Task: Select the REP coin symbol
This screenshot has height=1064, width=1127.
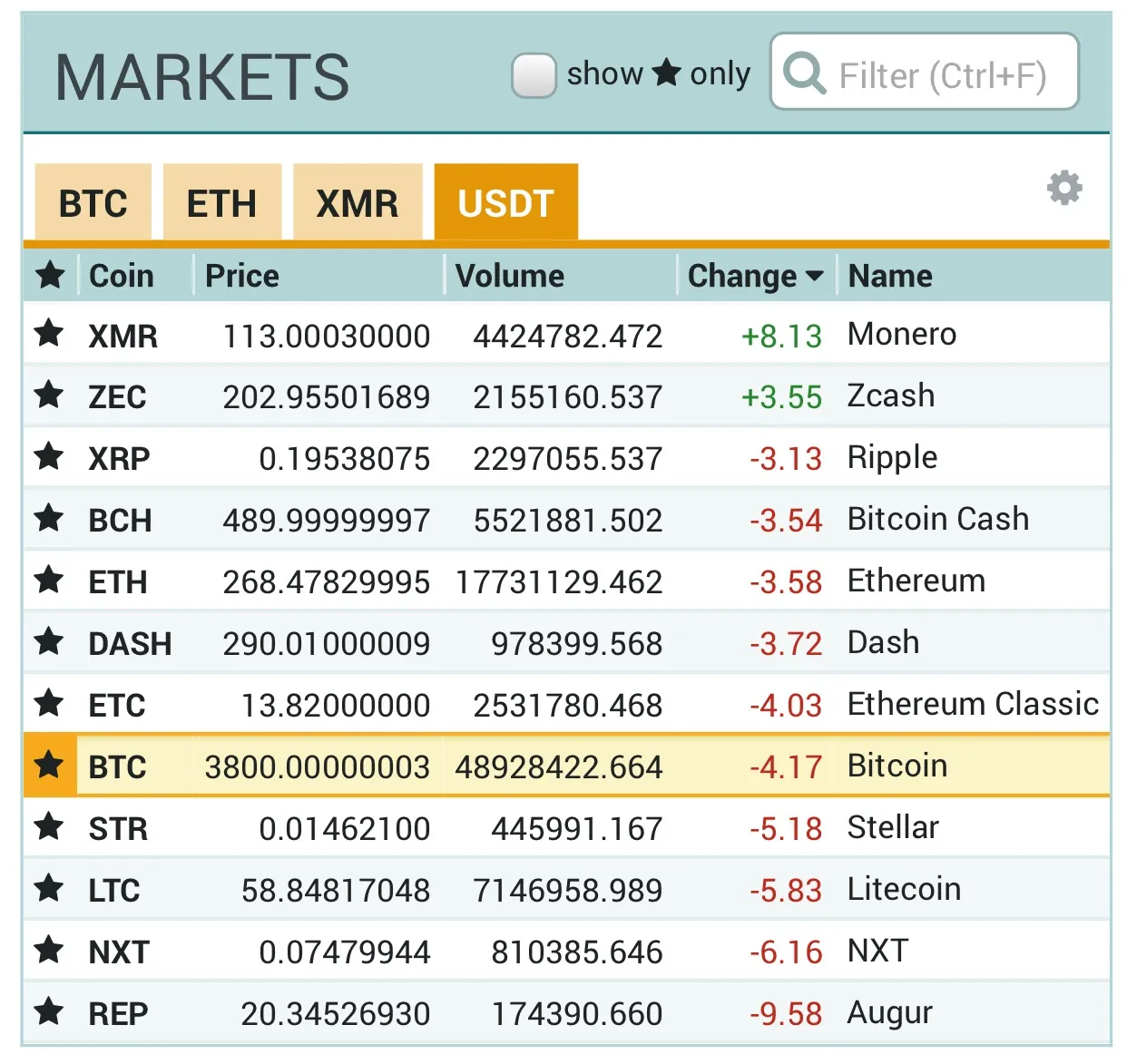Action: click(x=118, y=1014)
